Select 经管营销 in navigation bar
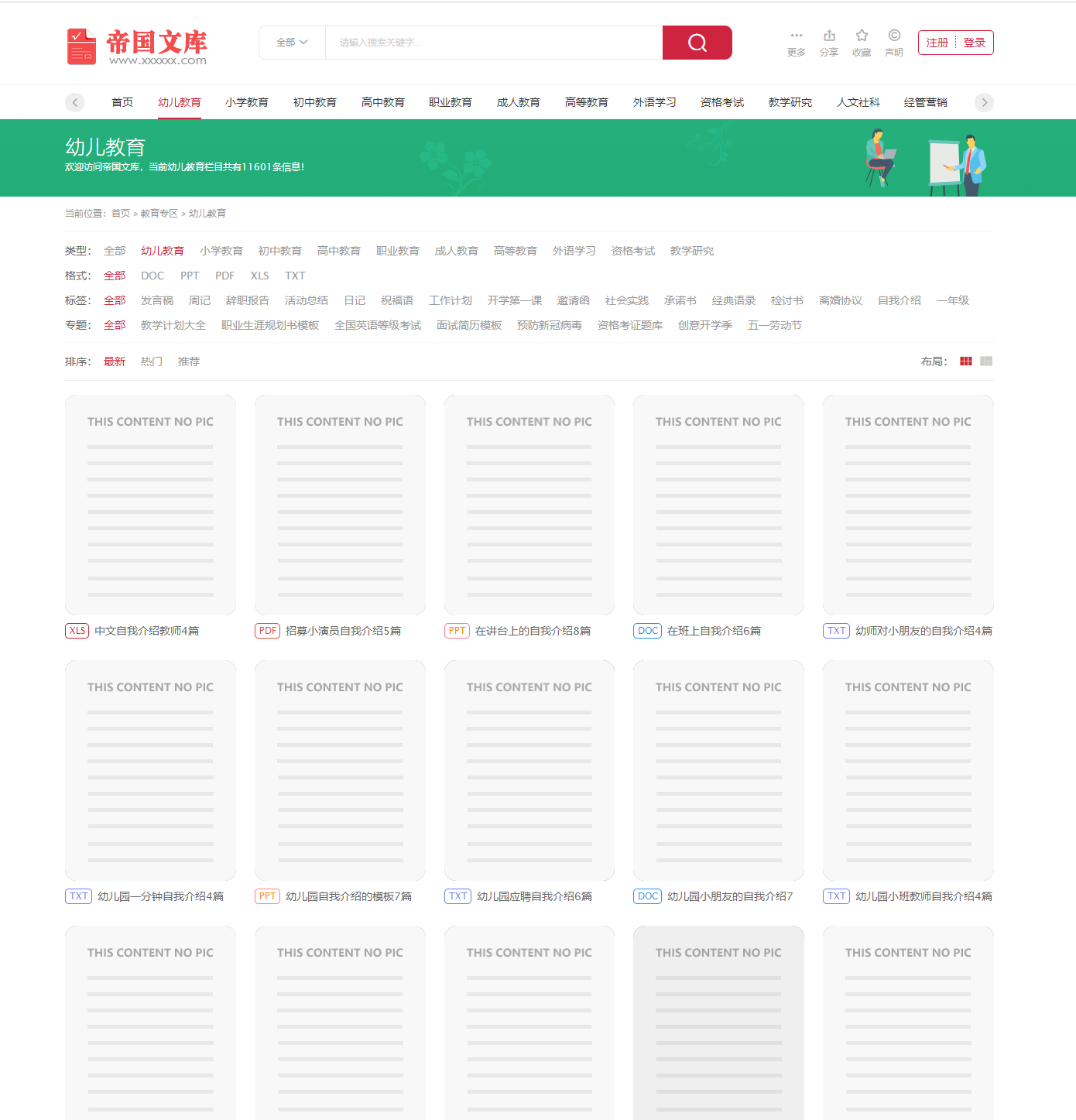Image resolution: width=1076 pixels, height=1120 pixels. pos(926,102)
